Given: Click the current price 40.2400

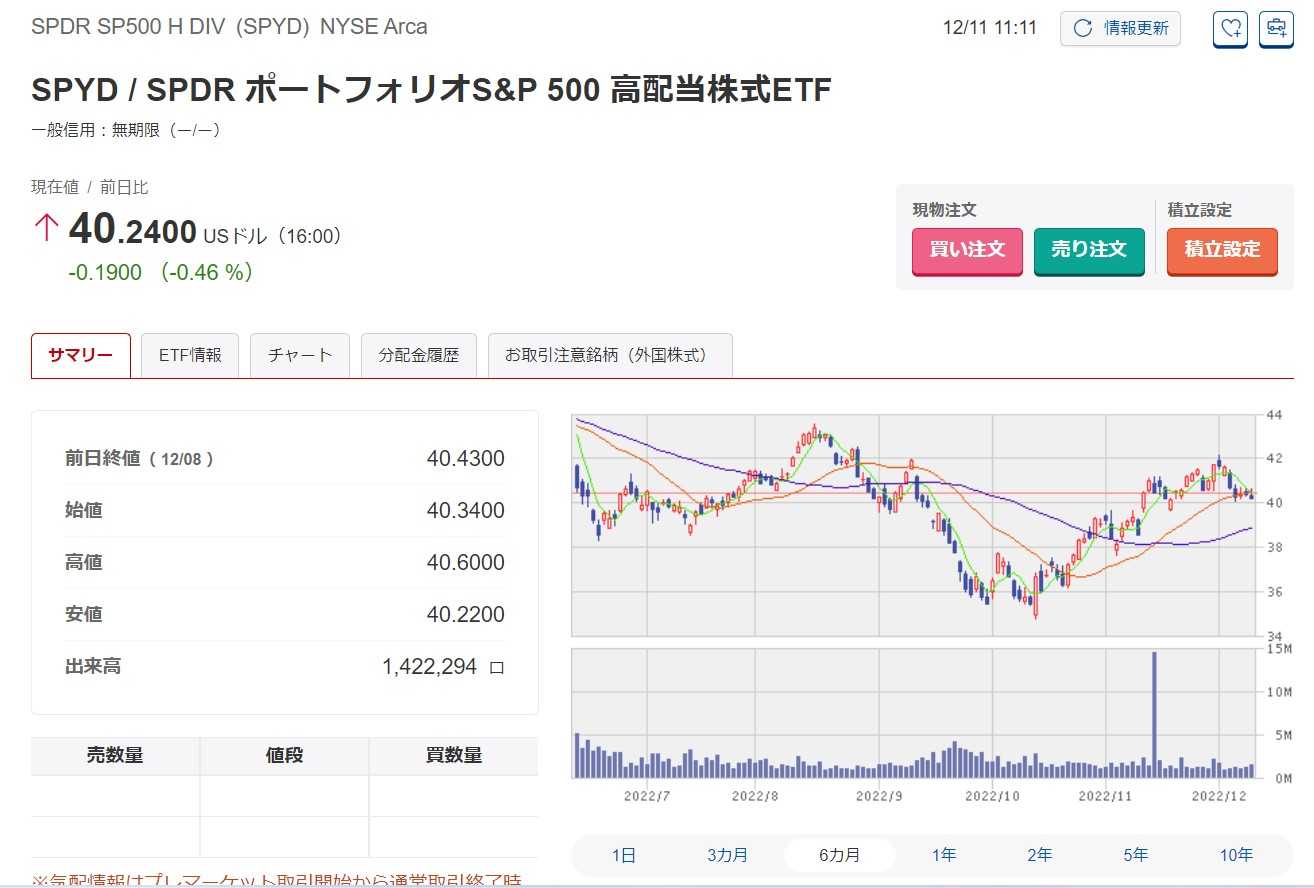Looking at the screenshot, I should 132,231.
